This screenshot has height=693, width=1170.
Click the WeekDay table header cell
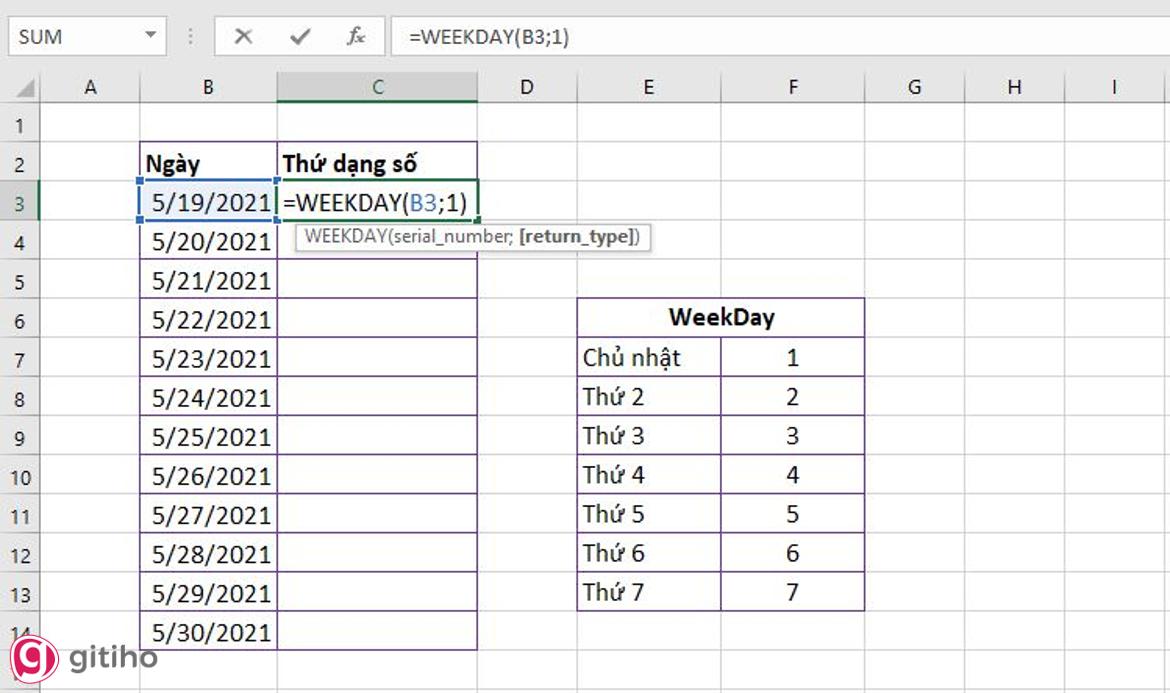tap(721, 319)
